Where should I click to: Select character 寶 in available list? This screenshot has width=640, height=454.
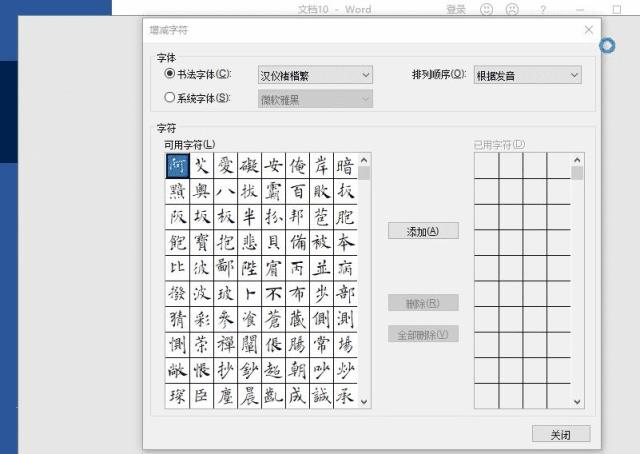coord(201,243)
